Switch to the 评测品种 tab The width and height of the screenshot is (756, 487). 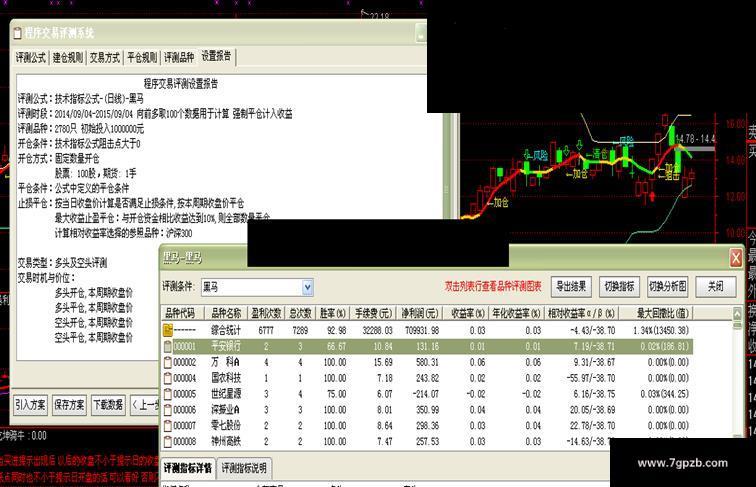(179, 58)
